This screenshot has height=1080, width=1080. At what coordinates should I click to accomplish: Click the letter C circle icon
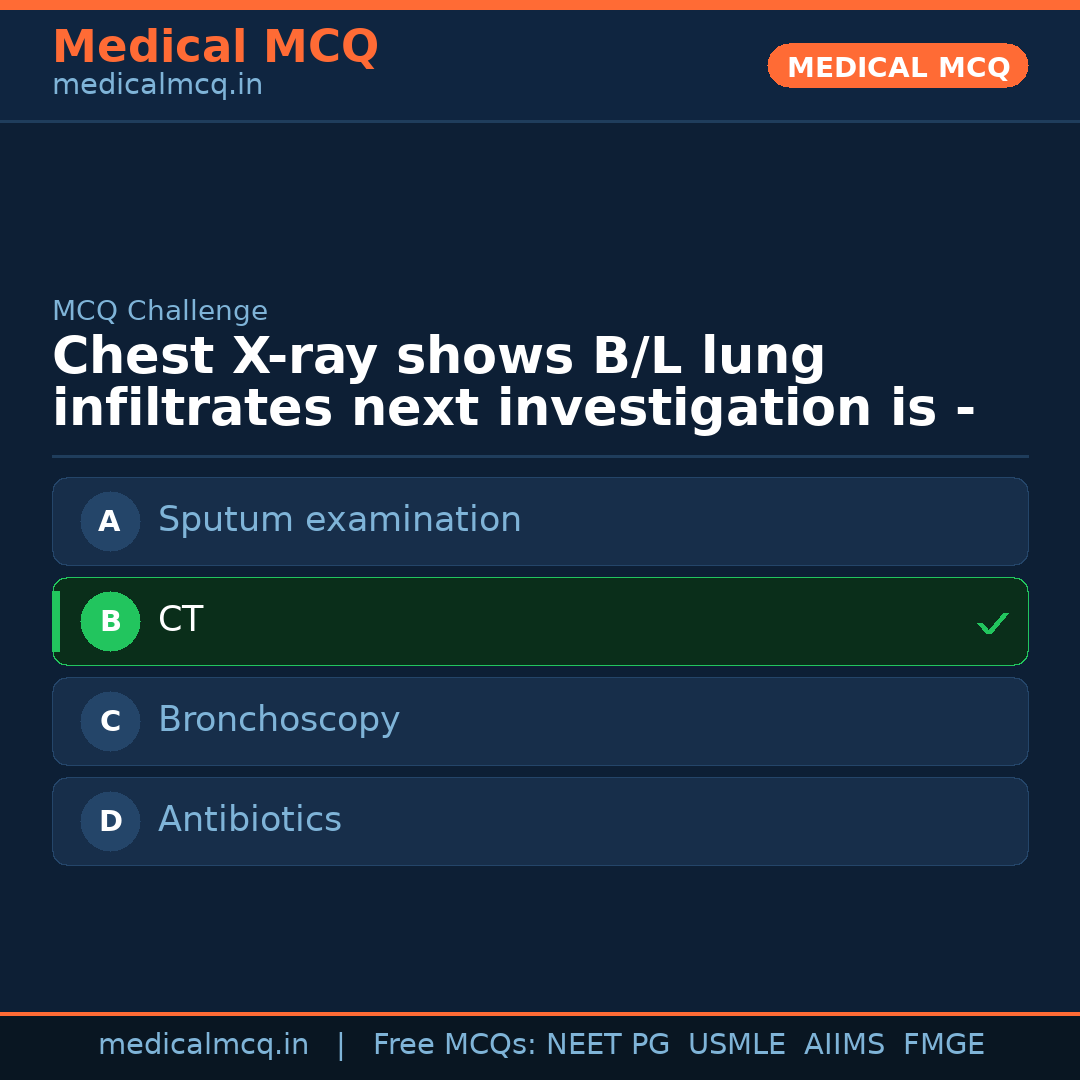(x=110, y=721)
